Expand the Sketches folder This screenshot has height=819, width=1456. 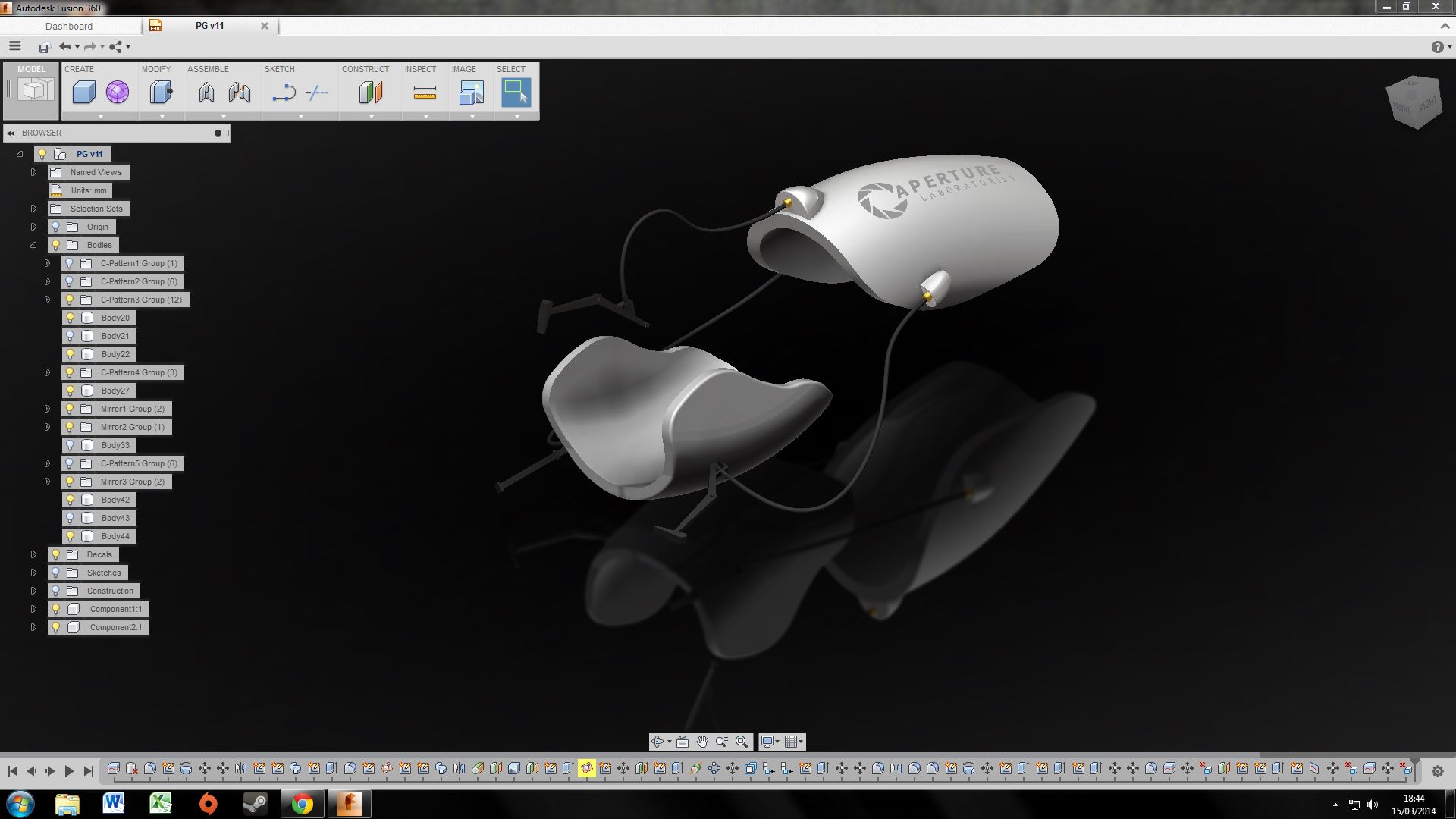point(33,573)
